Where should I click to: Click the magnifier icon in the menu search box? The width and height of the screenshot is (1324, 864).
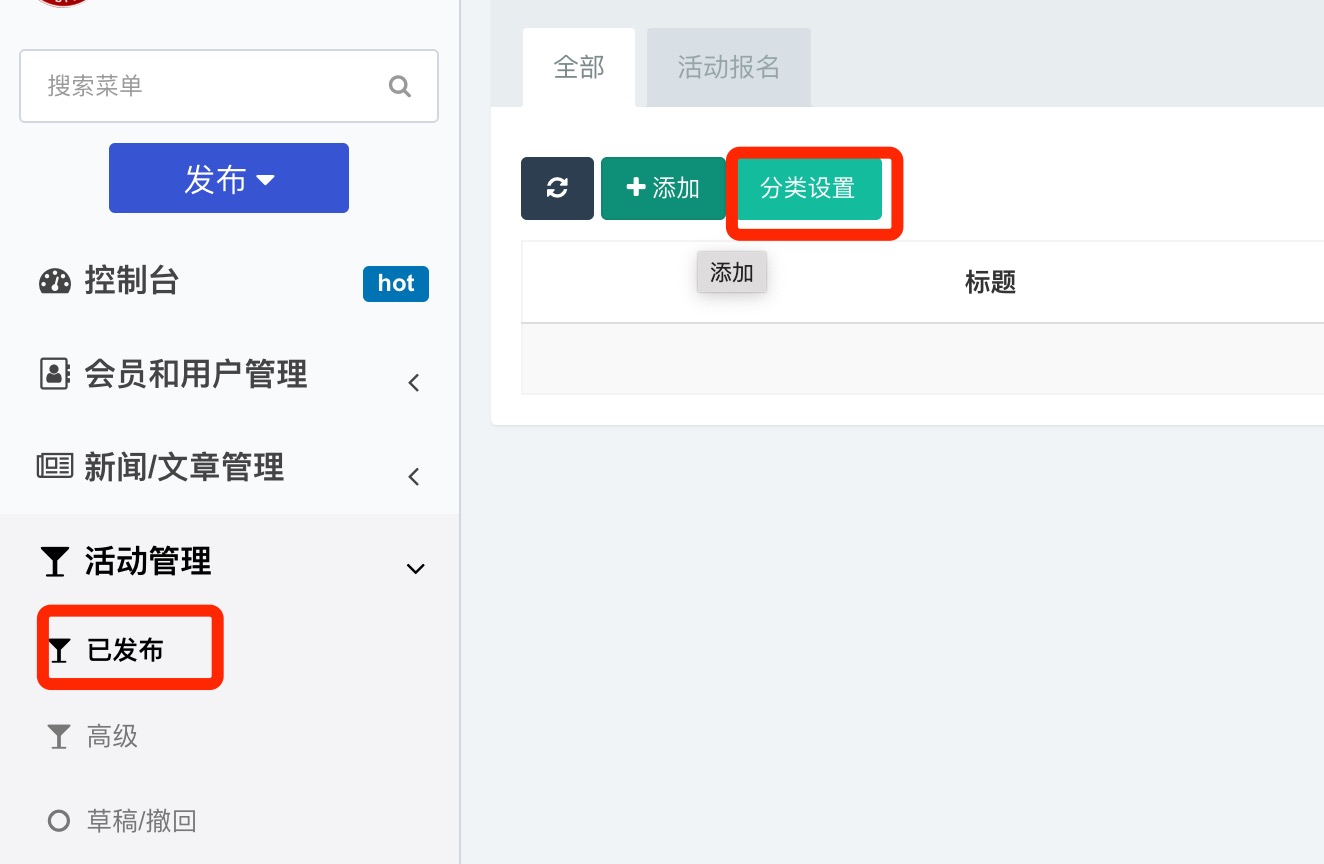point(400,86)
